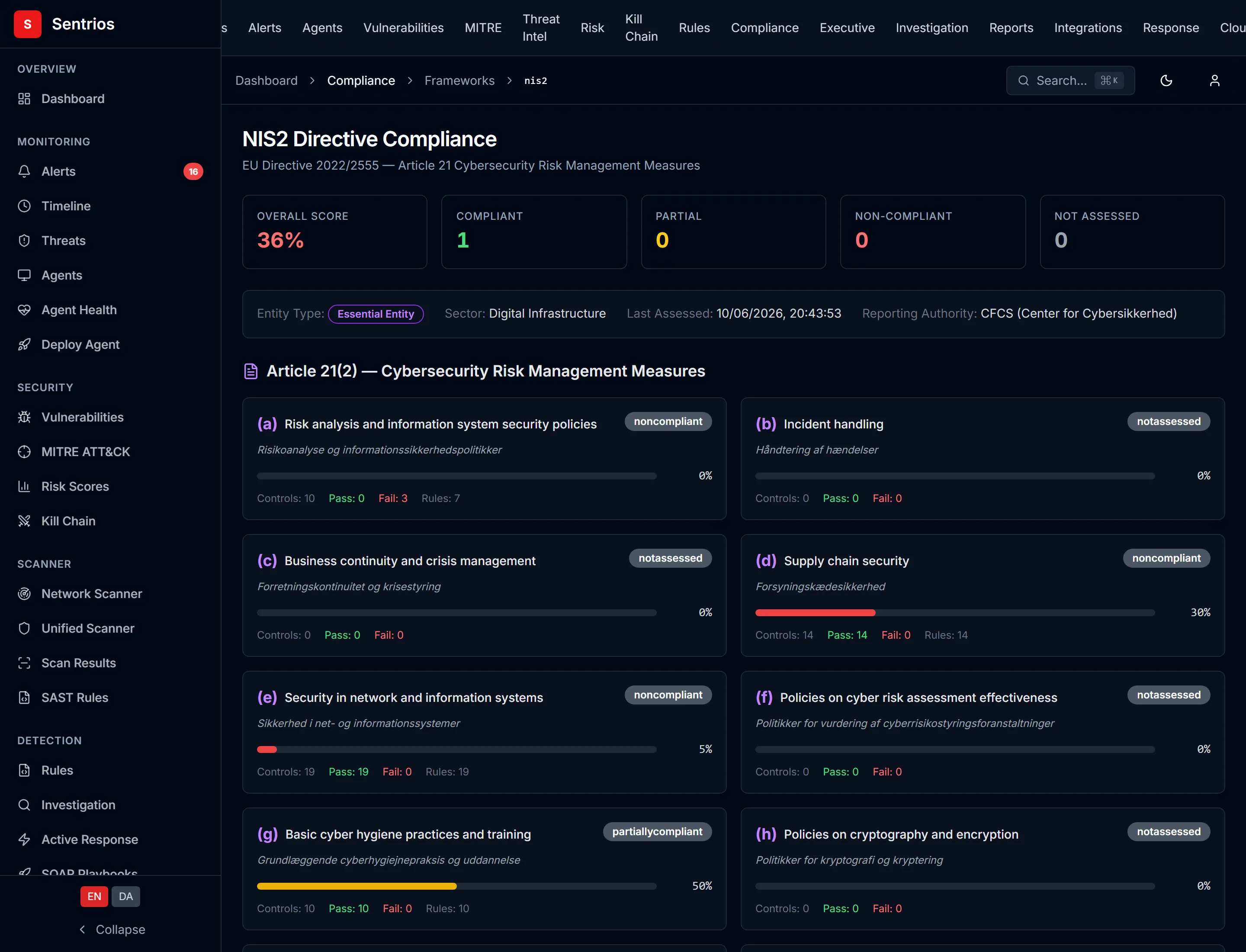
Task: Click the Vulnerabilities bug icon in sidebar
Action: pyautogui.click(x=24, y=417)
